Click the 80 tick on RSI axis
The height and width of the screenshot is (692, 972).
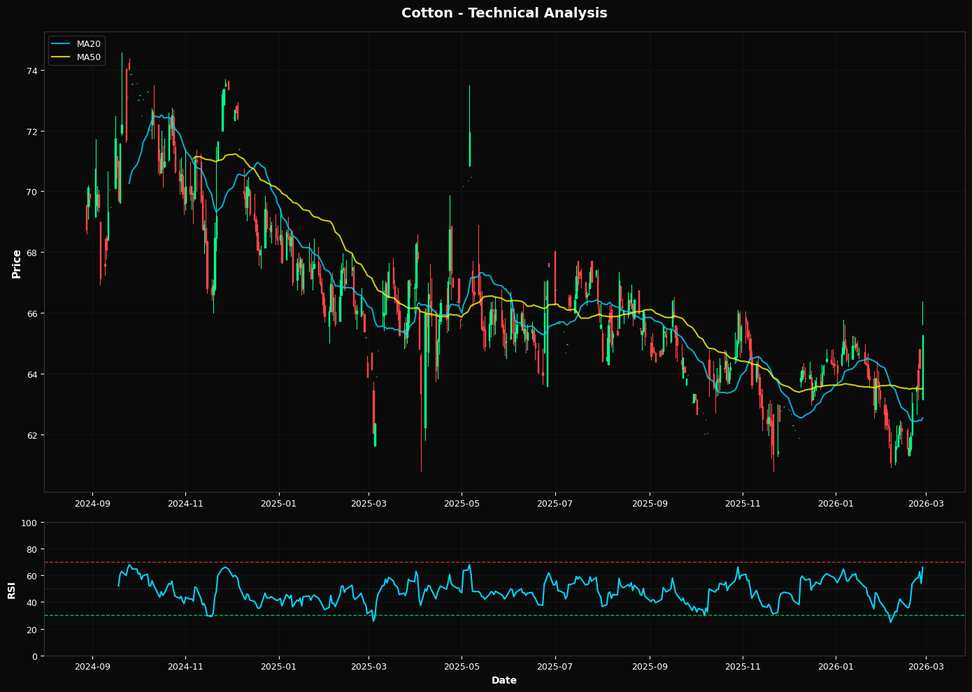33,549
